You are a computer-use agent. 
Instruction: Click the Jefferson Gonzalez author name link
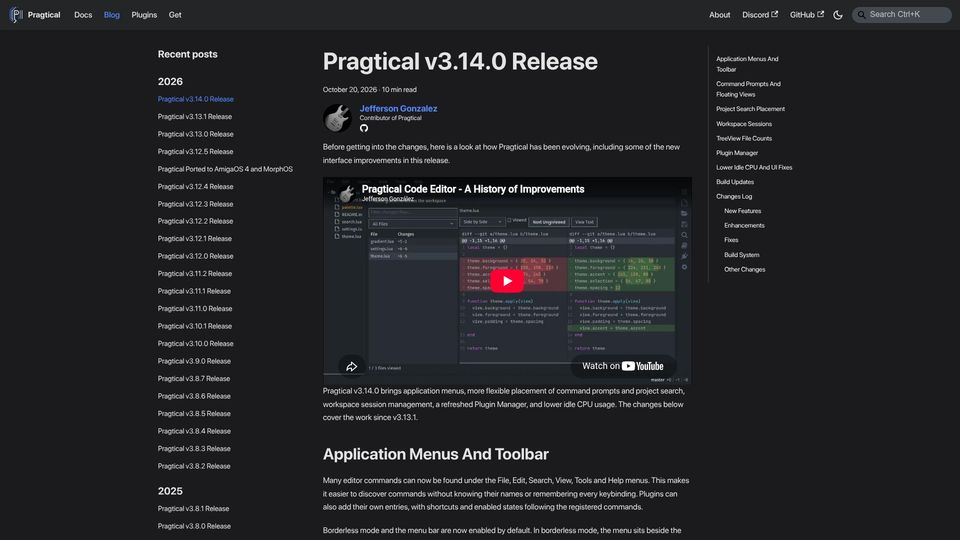pyautogui.click(x=398, y=108)
